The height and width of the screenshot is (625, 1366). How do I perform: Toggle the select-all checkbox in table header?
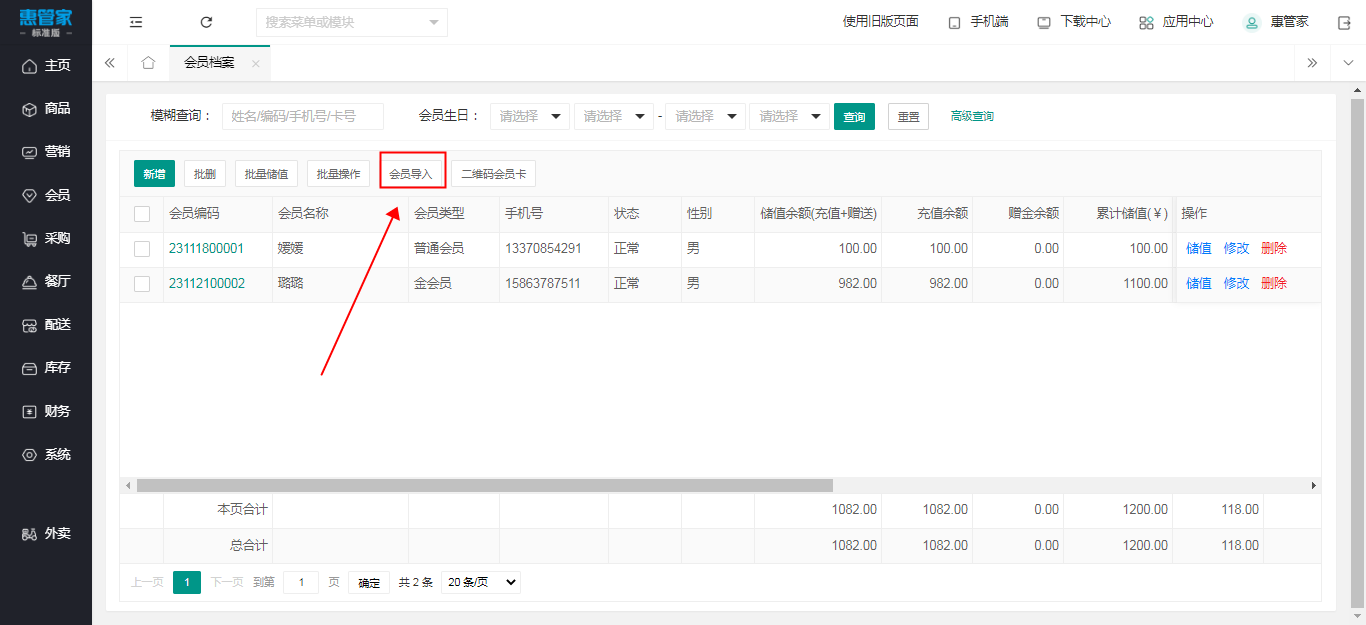(x=142, y=214)
